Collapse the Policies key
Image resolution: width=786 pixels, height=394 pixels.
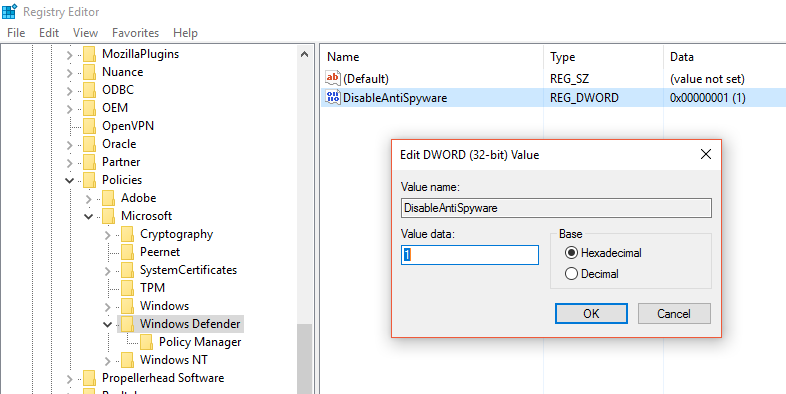click(70, 180)
